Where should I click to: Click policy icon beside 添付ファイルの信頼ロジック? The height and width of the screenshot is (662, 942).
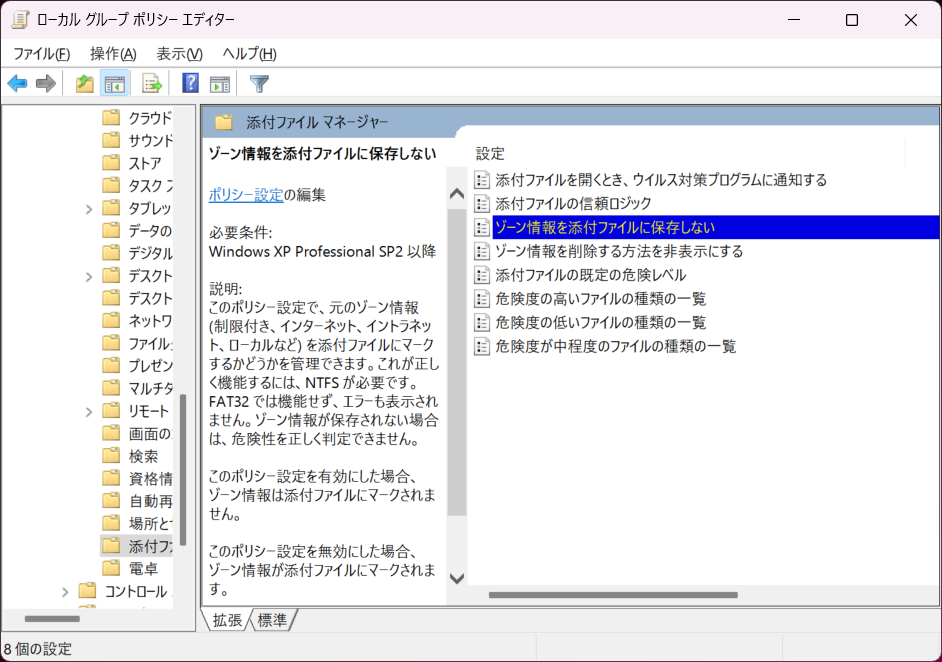click(x=482, y=204)
